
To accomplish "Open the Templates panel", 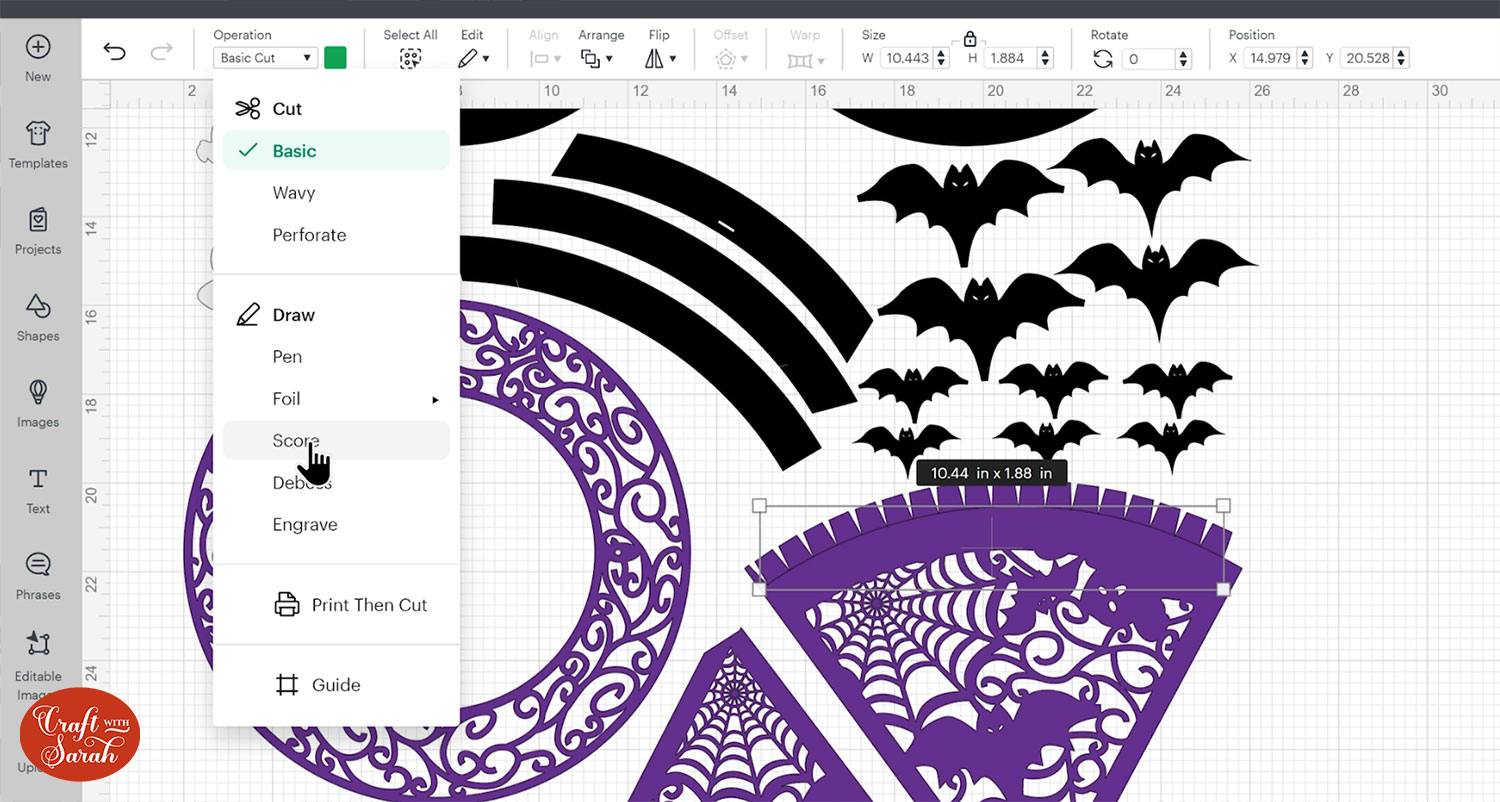I will coord(37,143).
